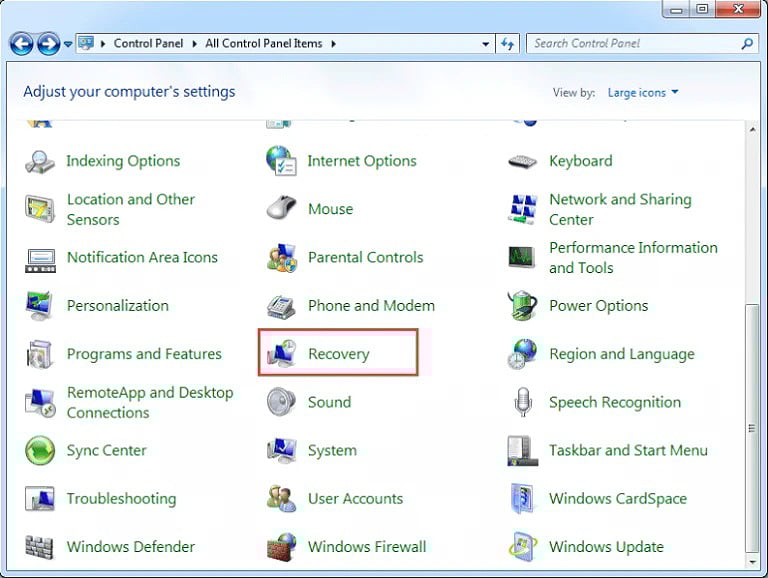Open the Internet Options globe icon
768x578 pixels.
click(x=281, y=161)
